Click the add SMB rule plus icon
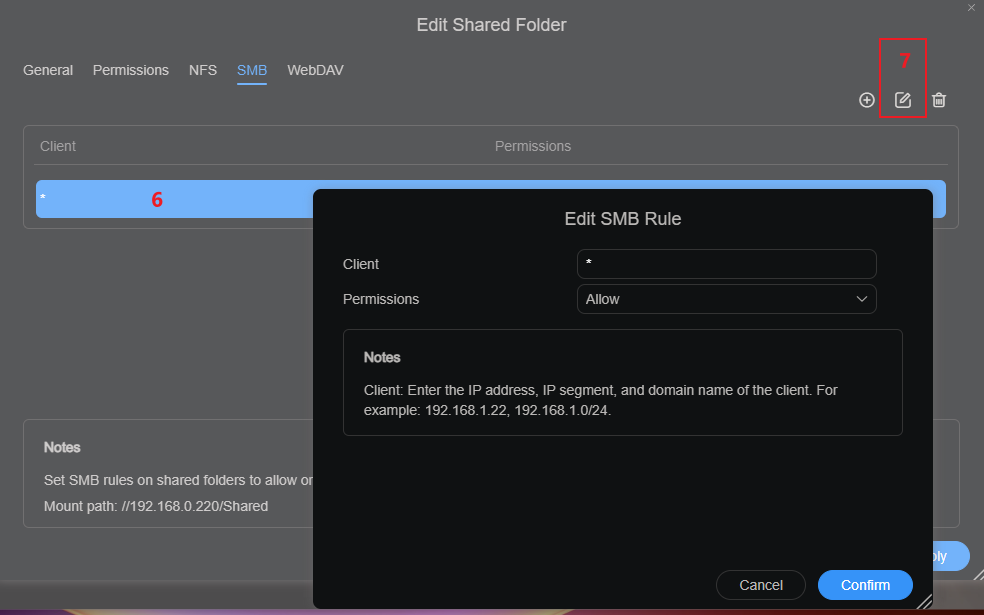Viewport: 984px width, 615px height. 867,100
